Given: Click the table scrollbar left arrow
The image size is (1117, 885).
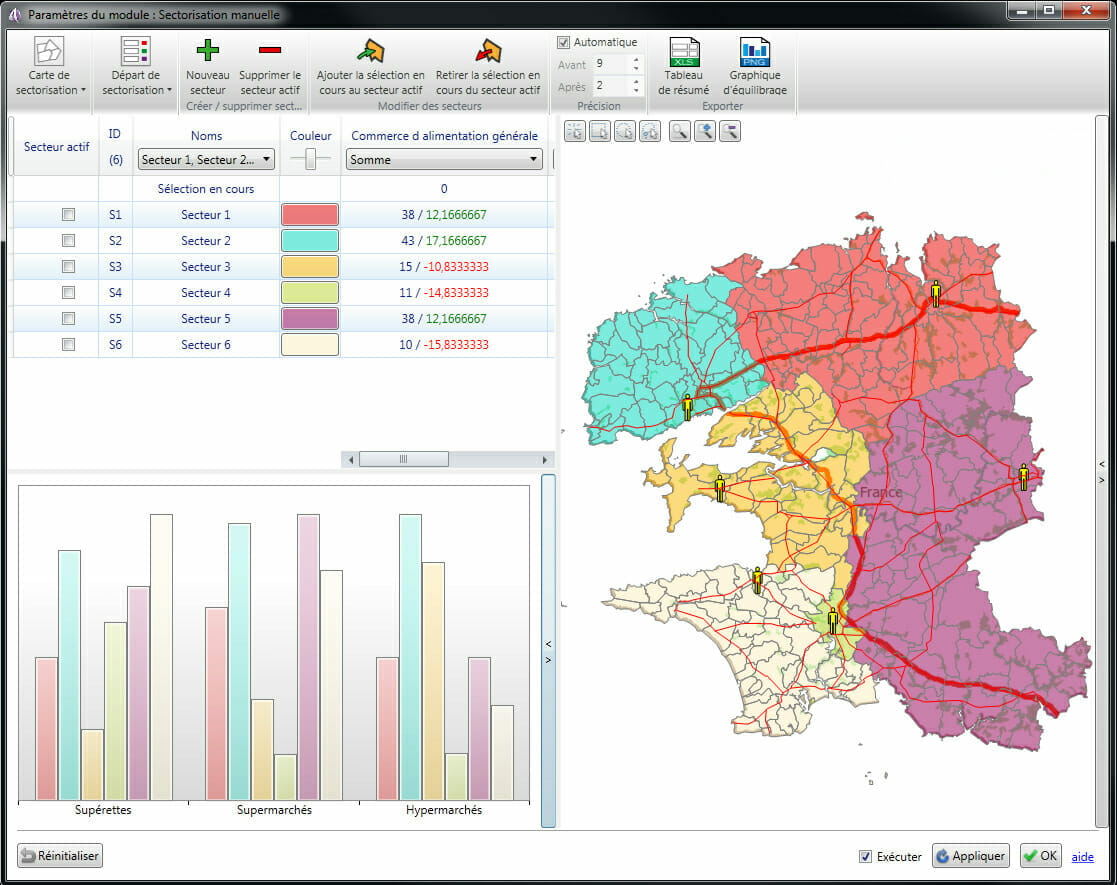Looking at the screenshot, I should pos(350,460).
